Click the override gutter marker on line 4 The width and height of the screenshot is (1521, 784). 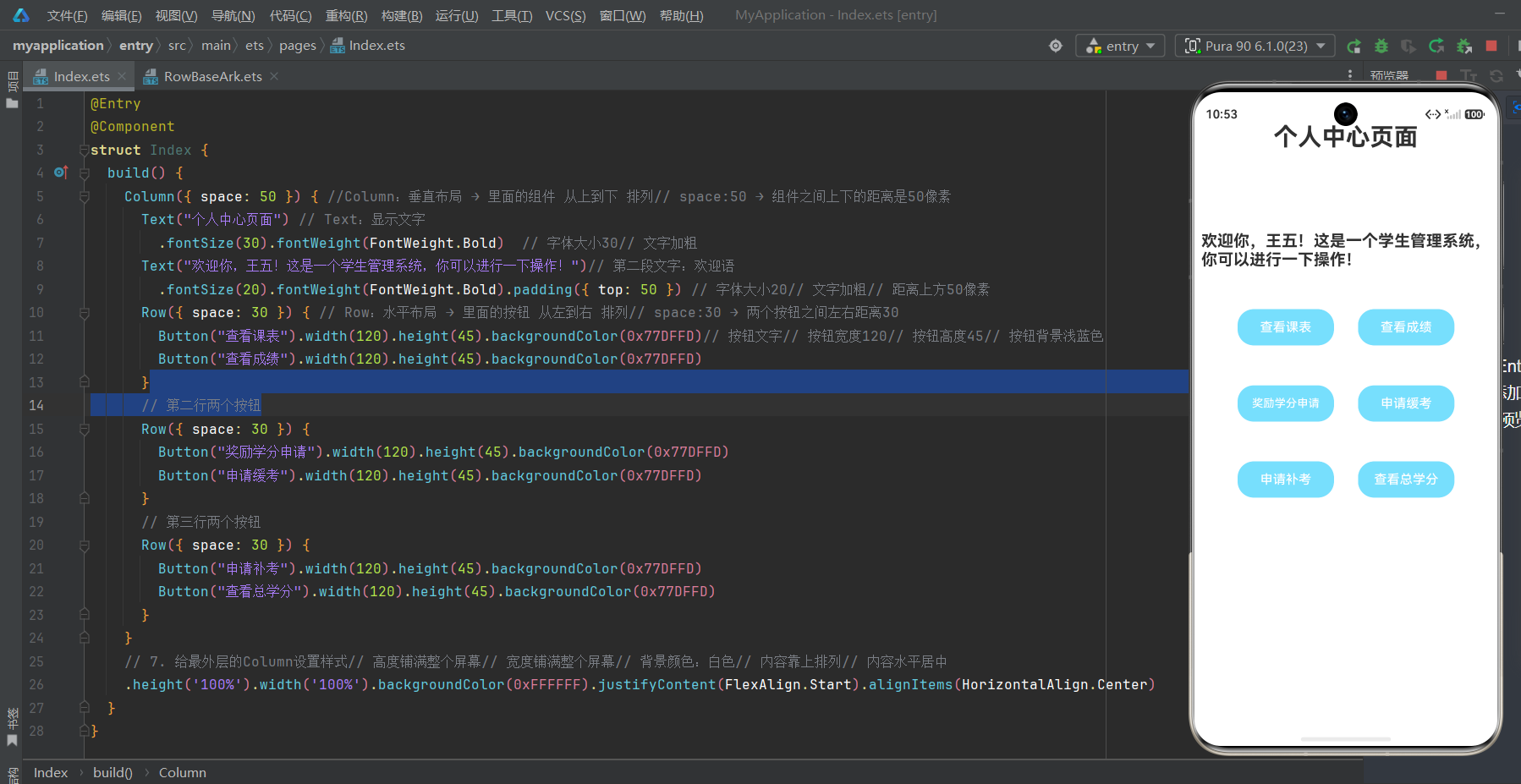(x=60, y=173)
